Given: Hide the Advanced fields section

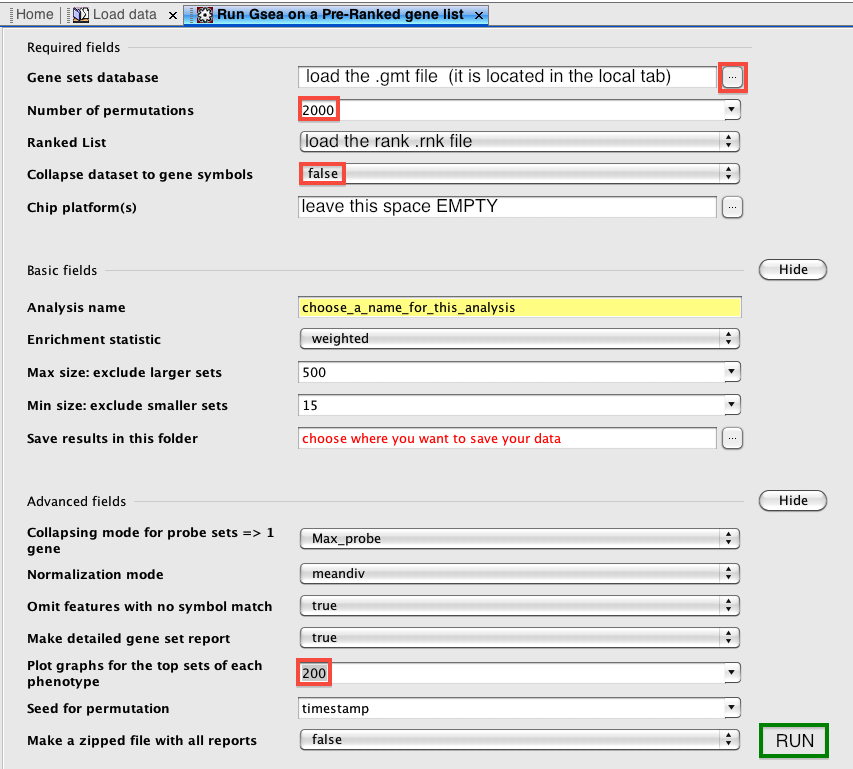Looking at the screenshot, I should pos(792,501).
